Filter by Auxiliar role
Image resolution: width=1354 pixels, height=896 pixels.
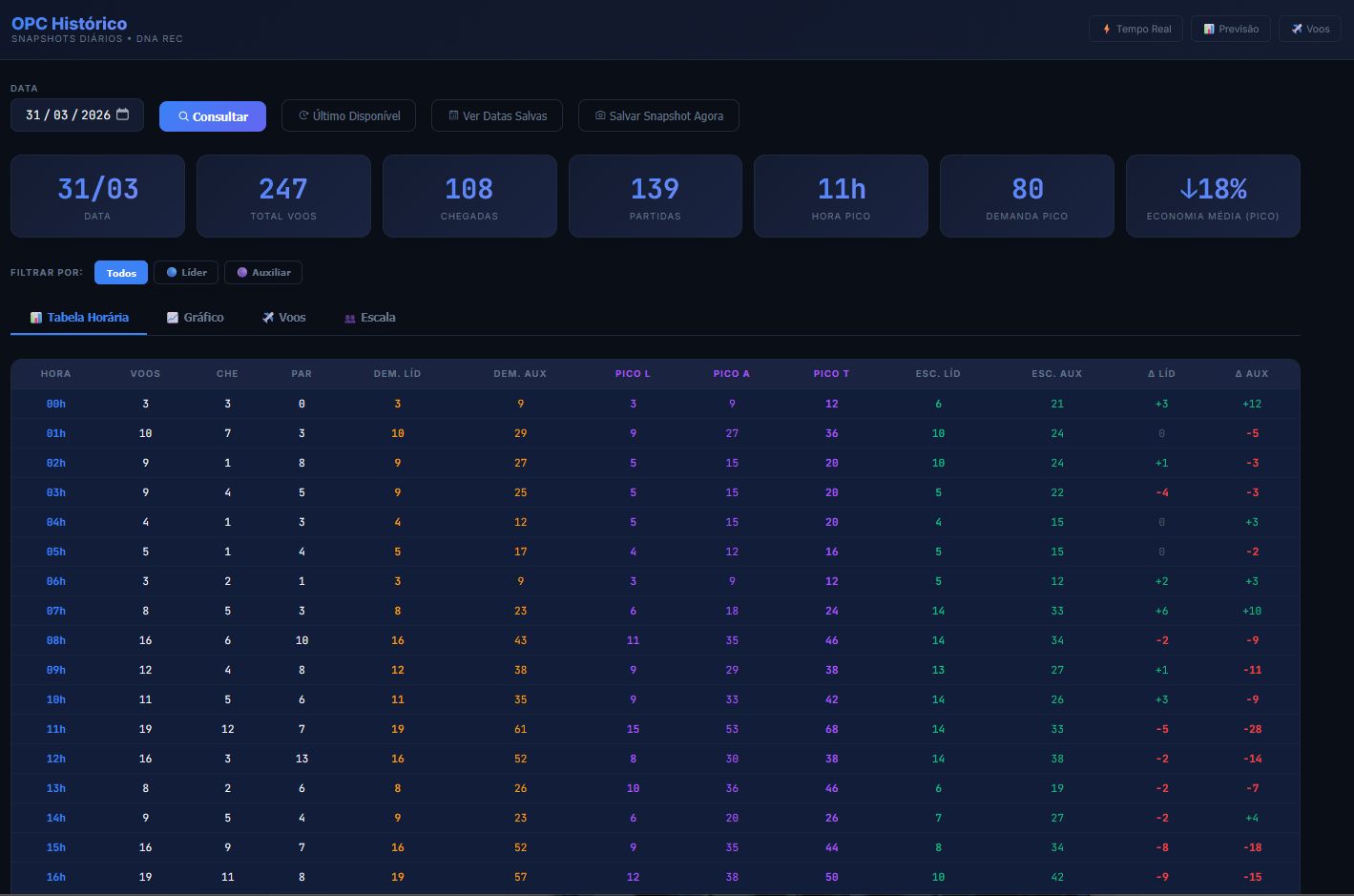click(x=263, y=272)
